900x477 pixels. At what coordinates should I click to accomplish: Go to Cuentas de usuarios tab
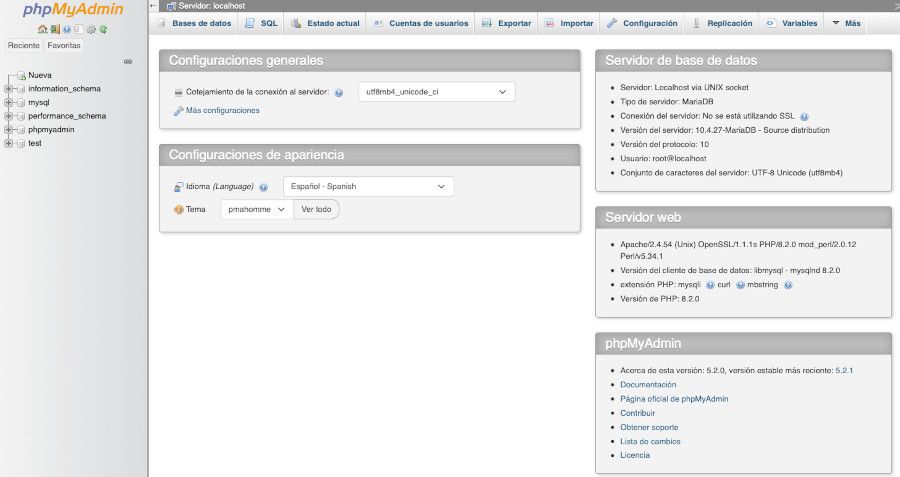[x=421, y=24]
